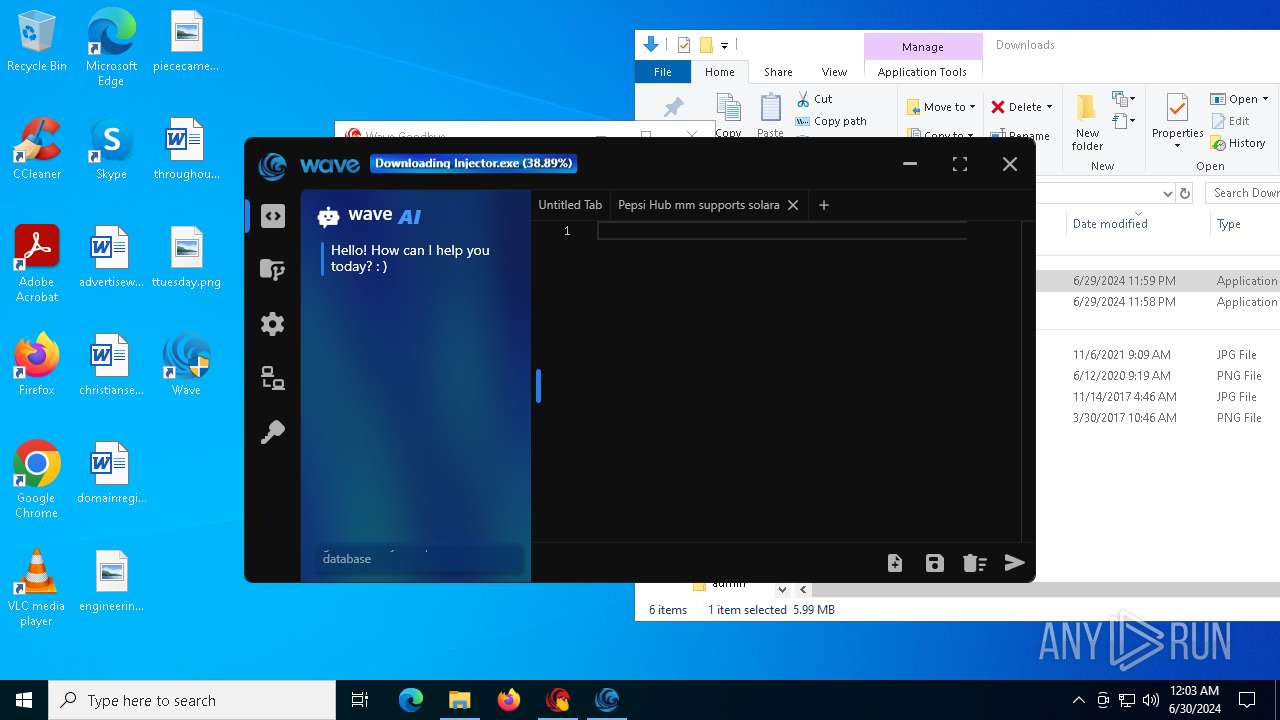This screenshot has height=720, width=1280.
Task: Open the Windows Start menu
Action: (24, 700)
